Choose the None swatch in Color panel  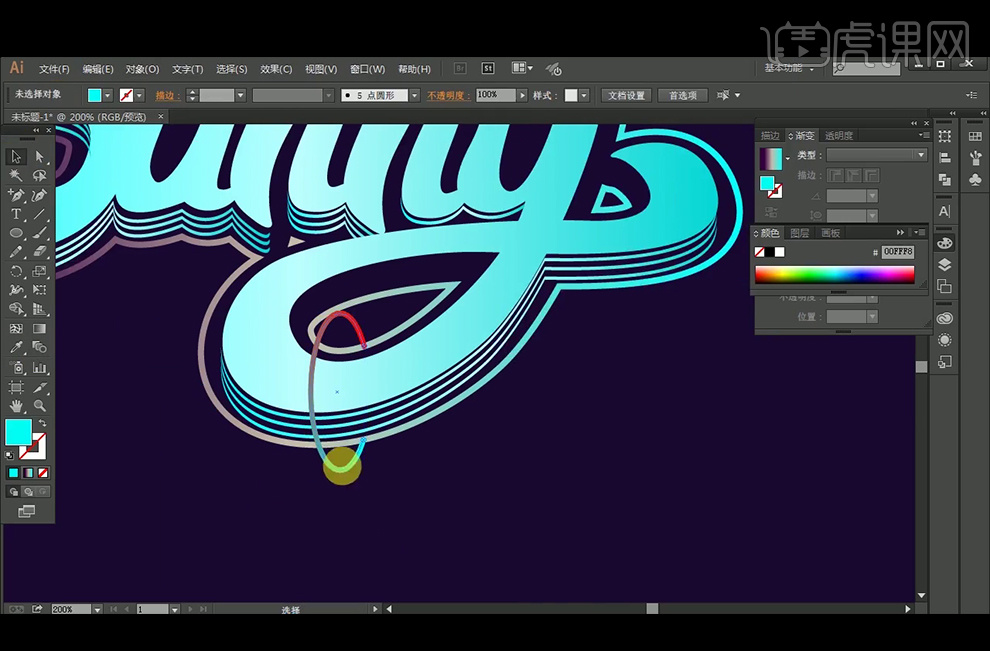point(760,252)
